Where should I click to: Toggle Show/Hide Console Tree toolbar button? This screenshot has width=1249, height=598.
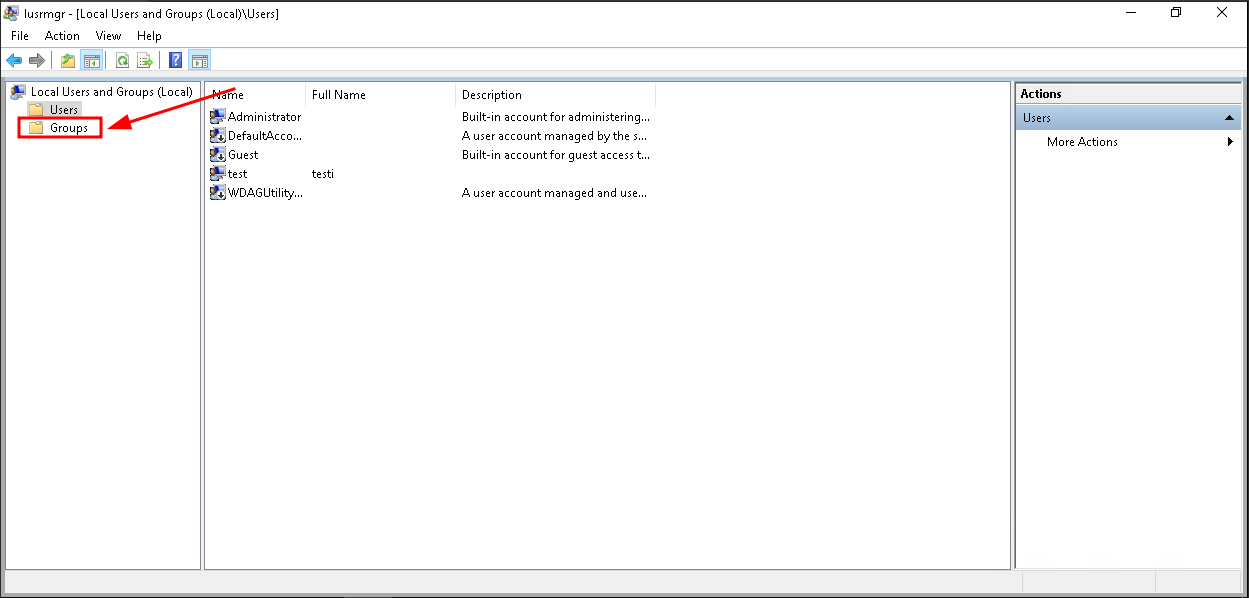[91, 60]
